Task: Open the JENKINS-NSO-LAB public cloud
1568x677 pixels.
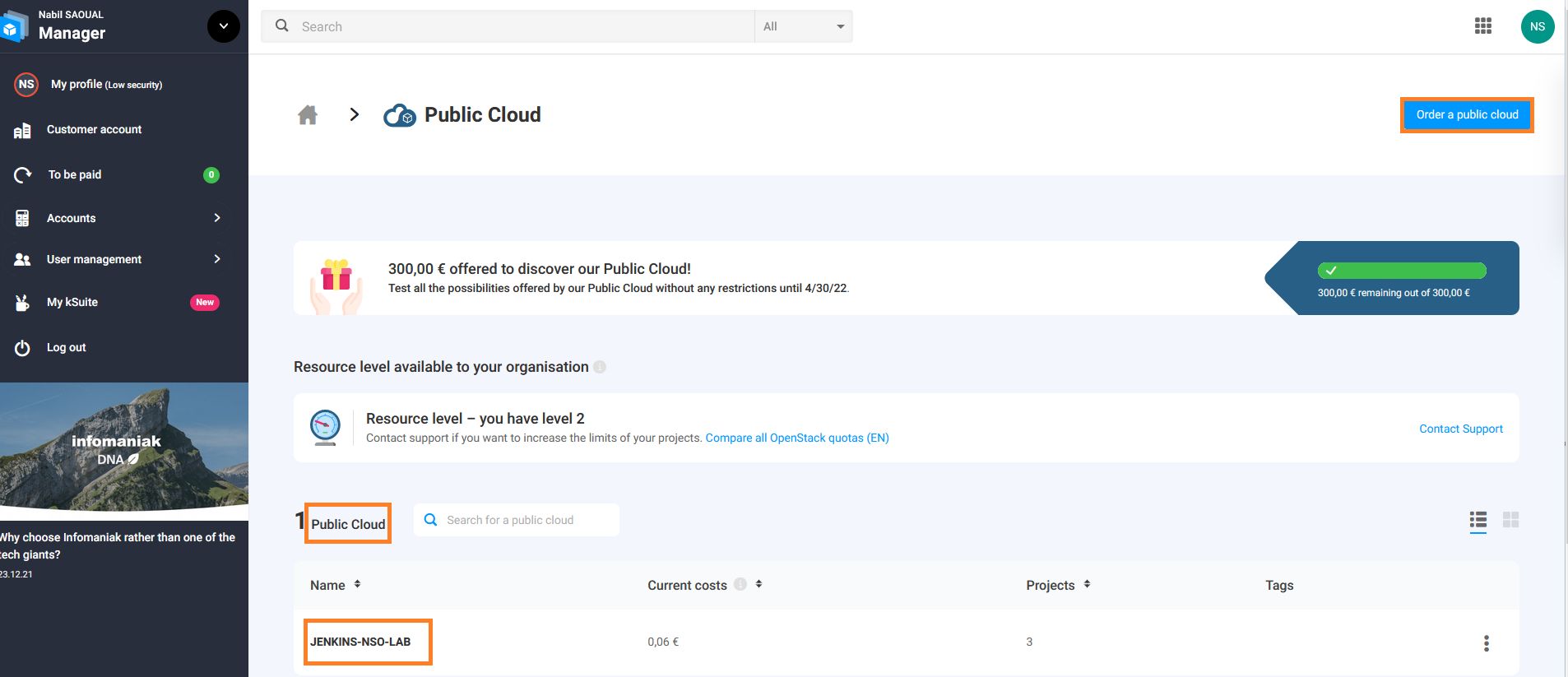Action: [360, 642]
